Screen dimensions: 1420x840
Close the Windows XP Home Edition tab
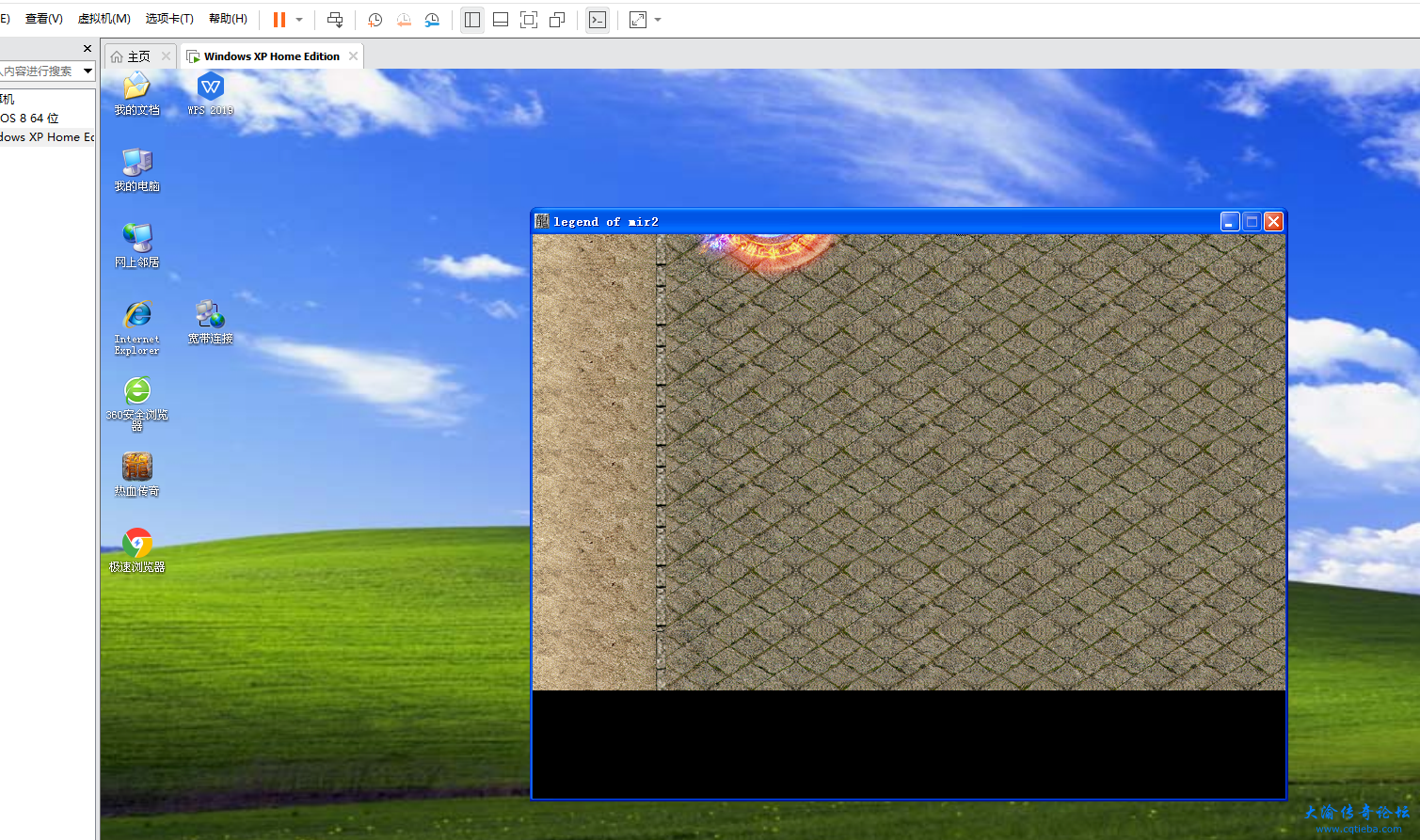point(353,56)
